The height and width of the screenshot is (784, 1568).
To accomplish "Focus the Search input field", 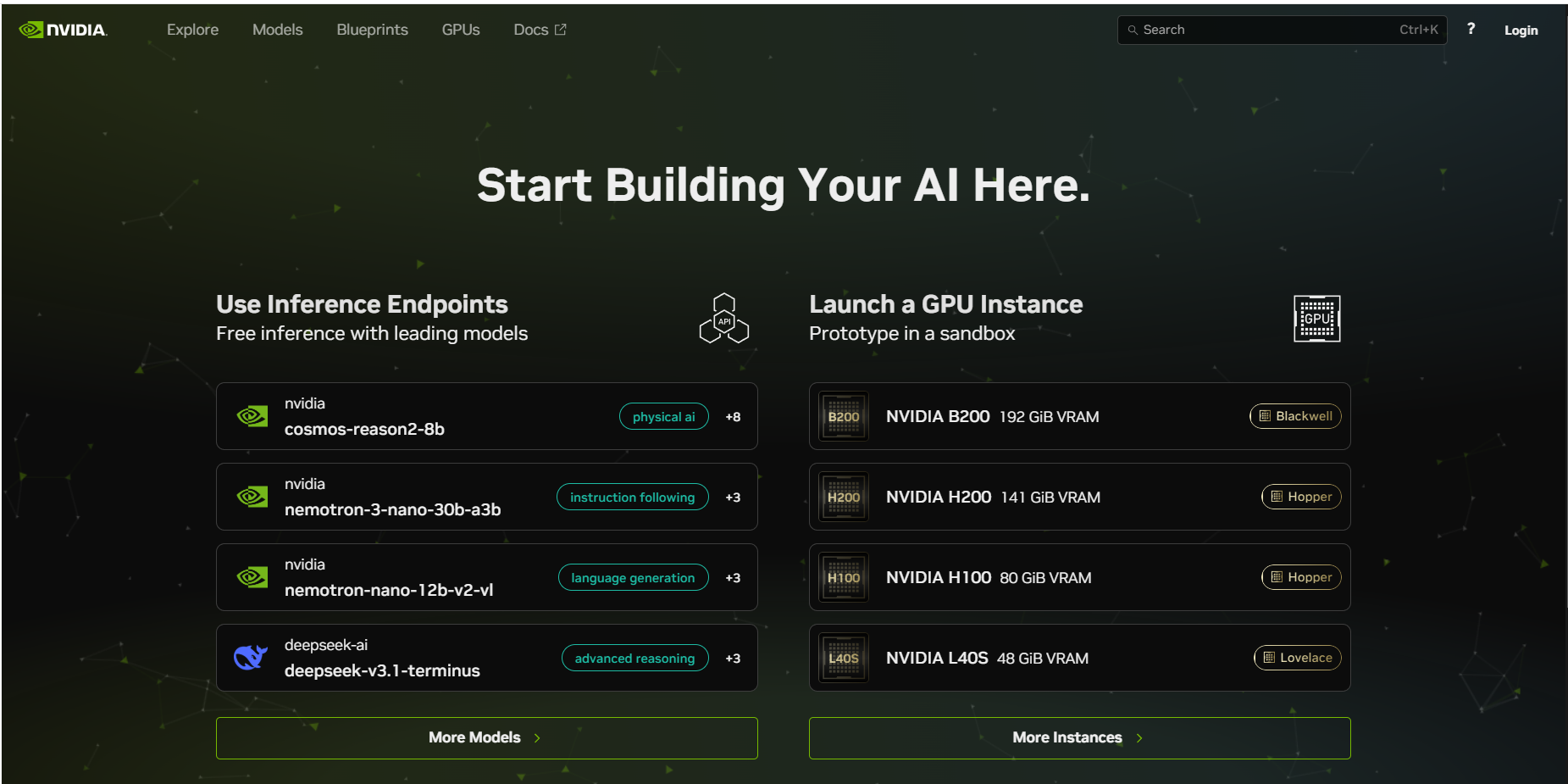I will 1282,30.
